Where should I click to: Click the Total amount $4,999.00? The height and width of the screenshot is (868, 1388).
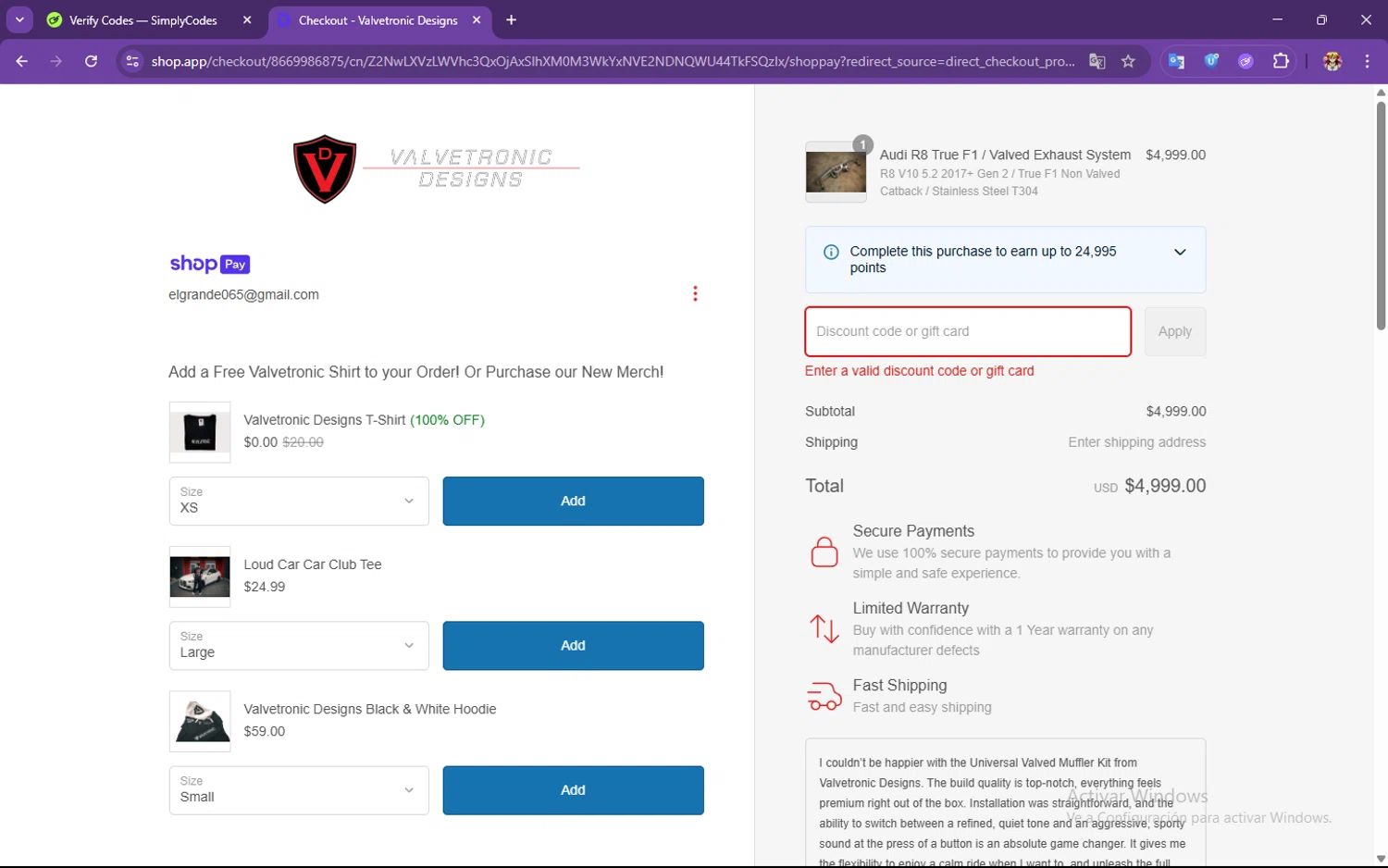(1165, 486)
